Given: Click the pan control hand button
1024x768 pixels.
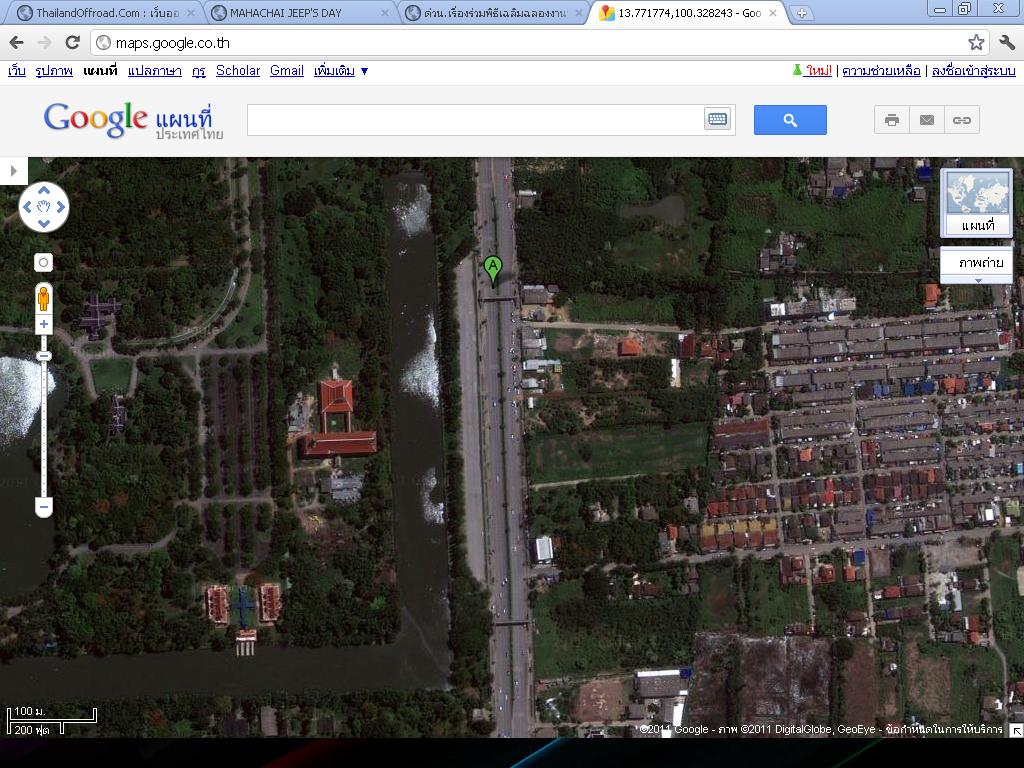Looking at the screenshot, I should [44, 207].
